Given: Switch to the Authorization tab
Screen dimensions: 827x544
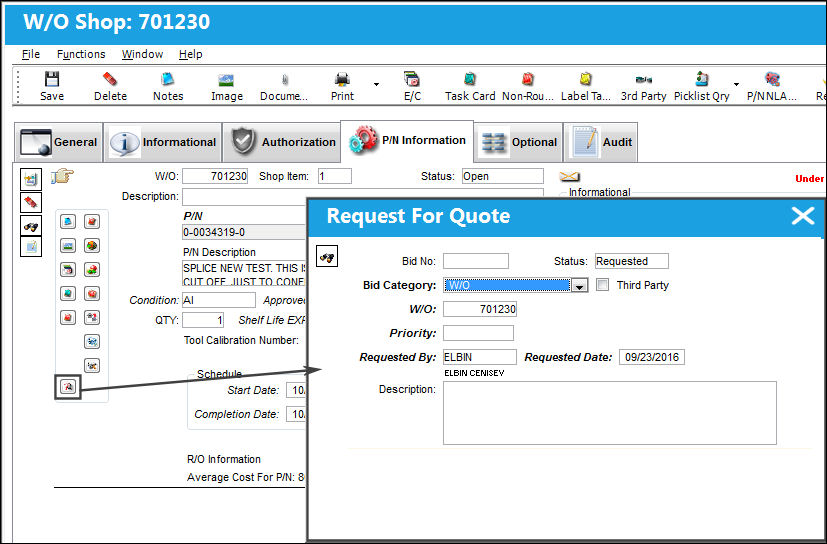Looking at the screenshot, I should [282, 142].
